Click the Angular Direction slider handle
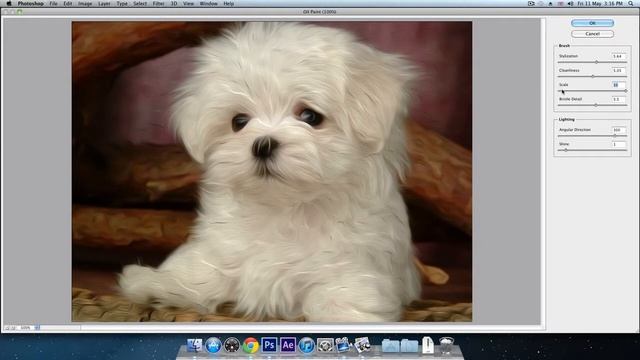The width and height of the screenshot is (640, 360). point(615,136)
